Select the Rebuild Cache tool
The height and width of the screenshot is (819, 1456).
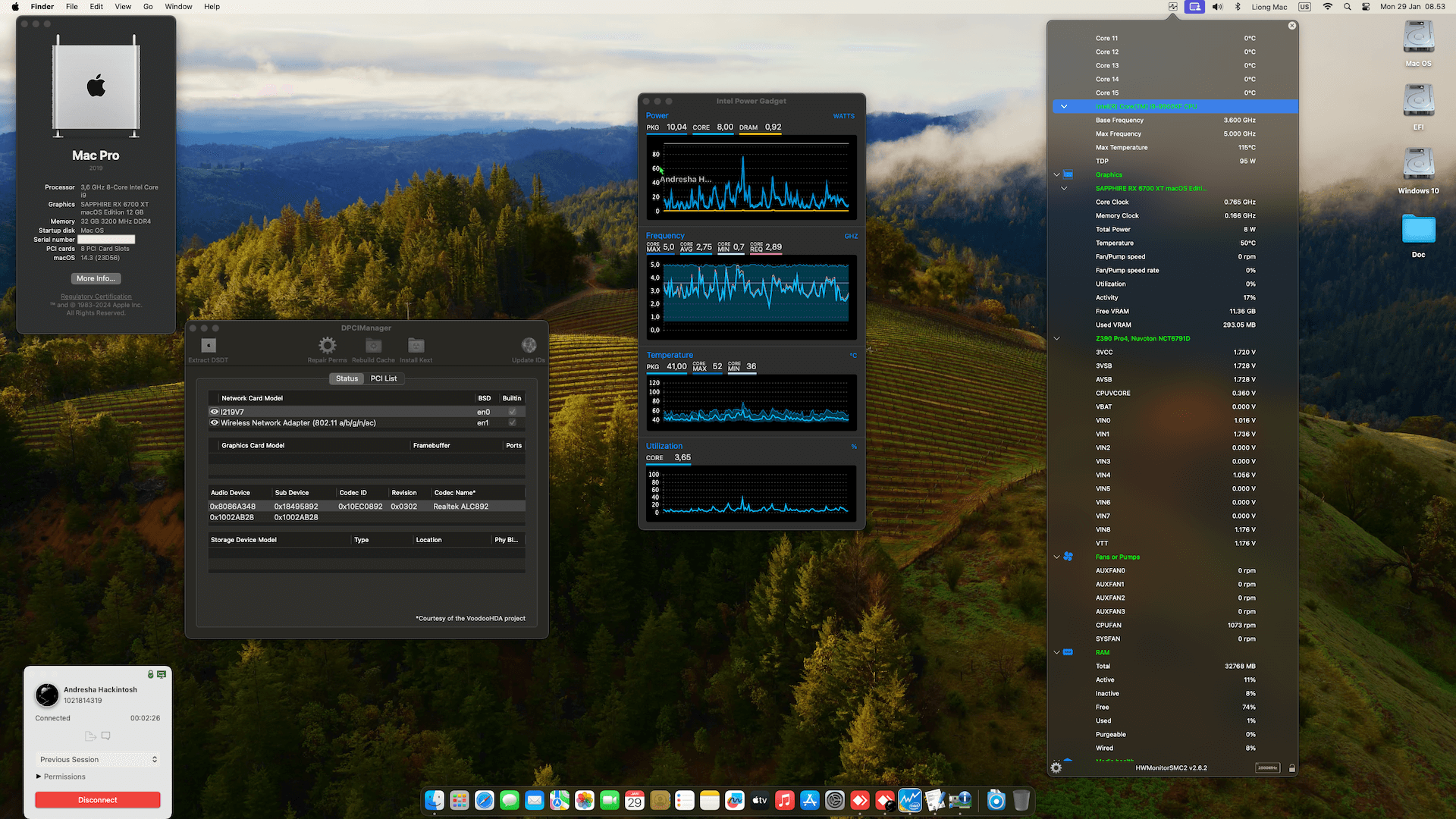click(373, 344)
